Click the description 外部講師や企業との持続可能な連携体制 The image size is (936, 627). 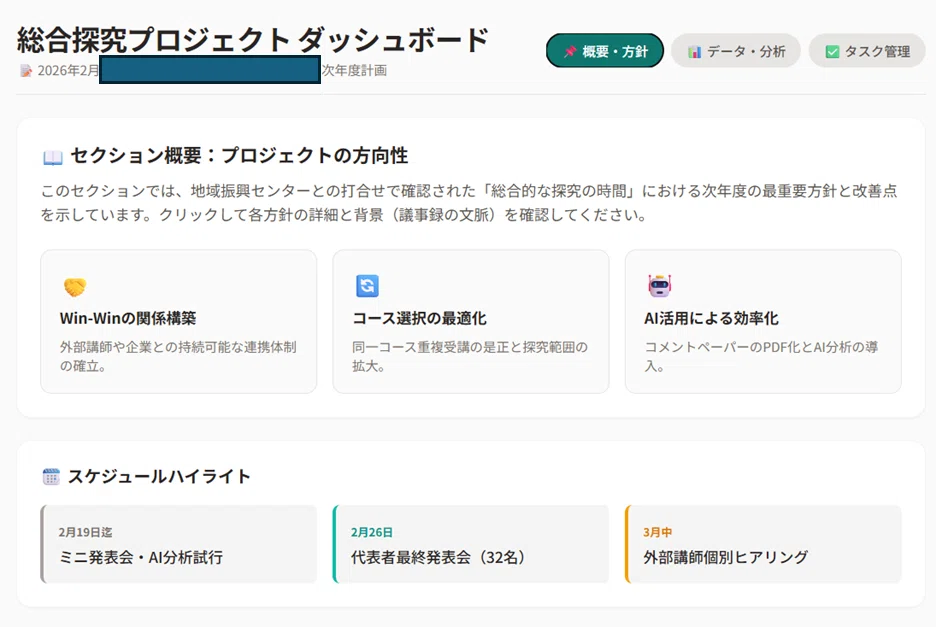[178, 356]
